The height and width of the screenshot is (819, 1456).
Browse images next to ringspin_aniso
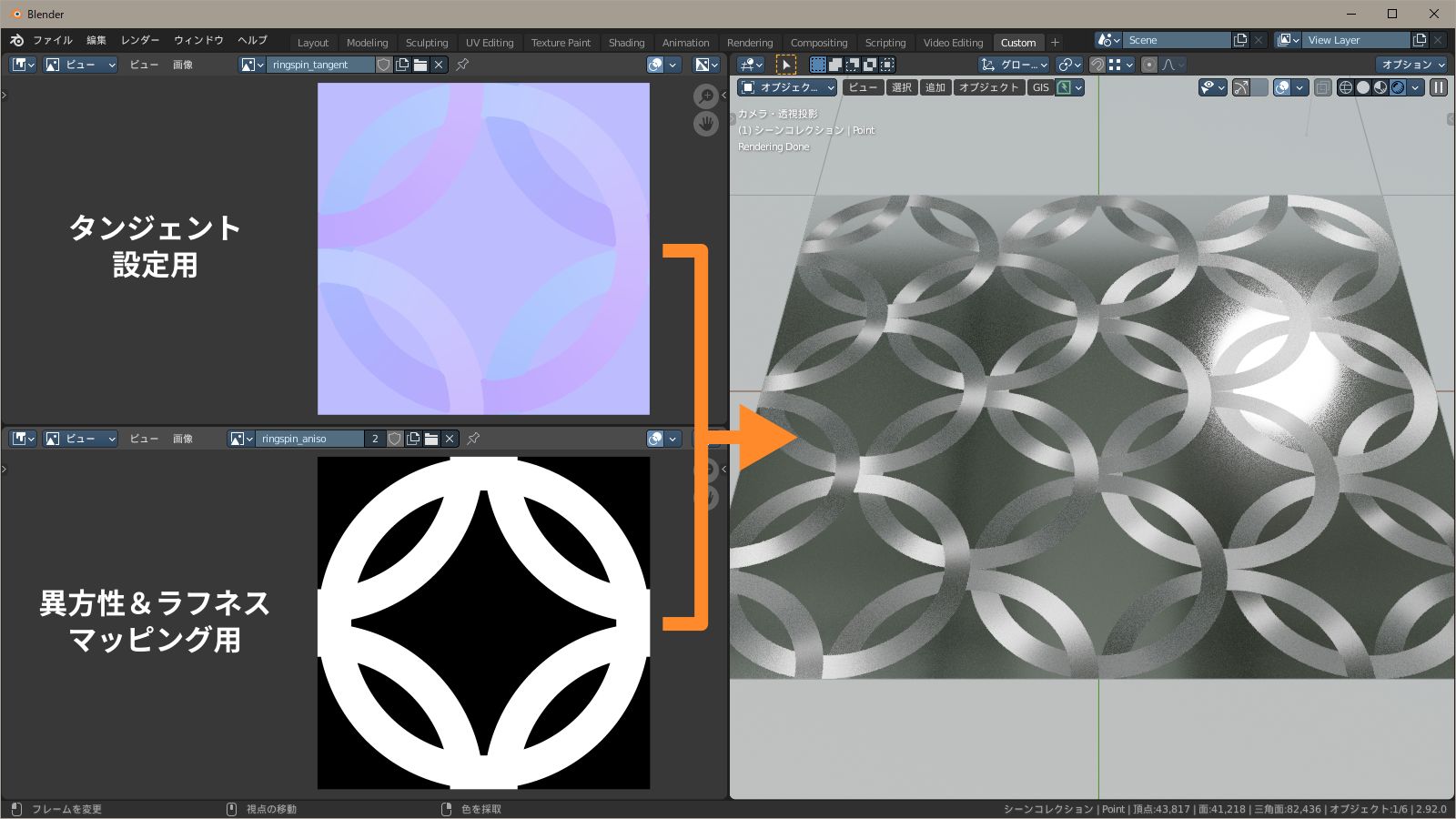(241, 439)
